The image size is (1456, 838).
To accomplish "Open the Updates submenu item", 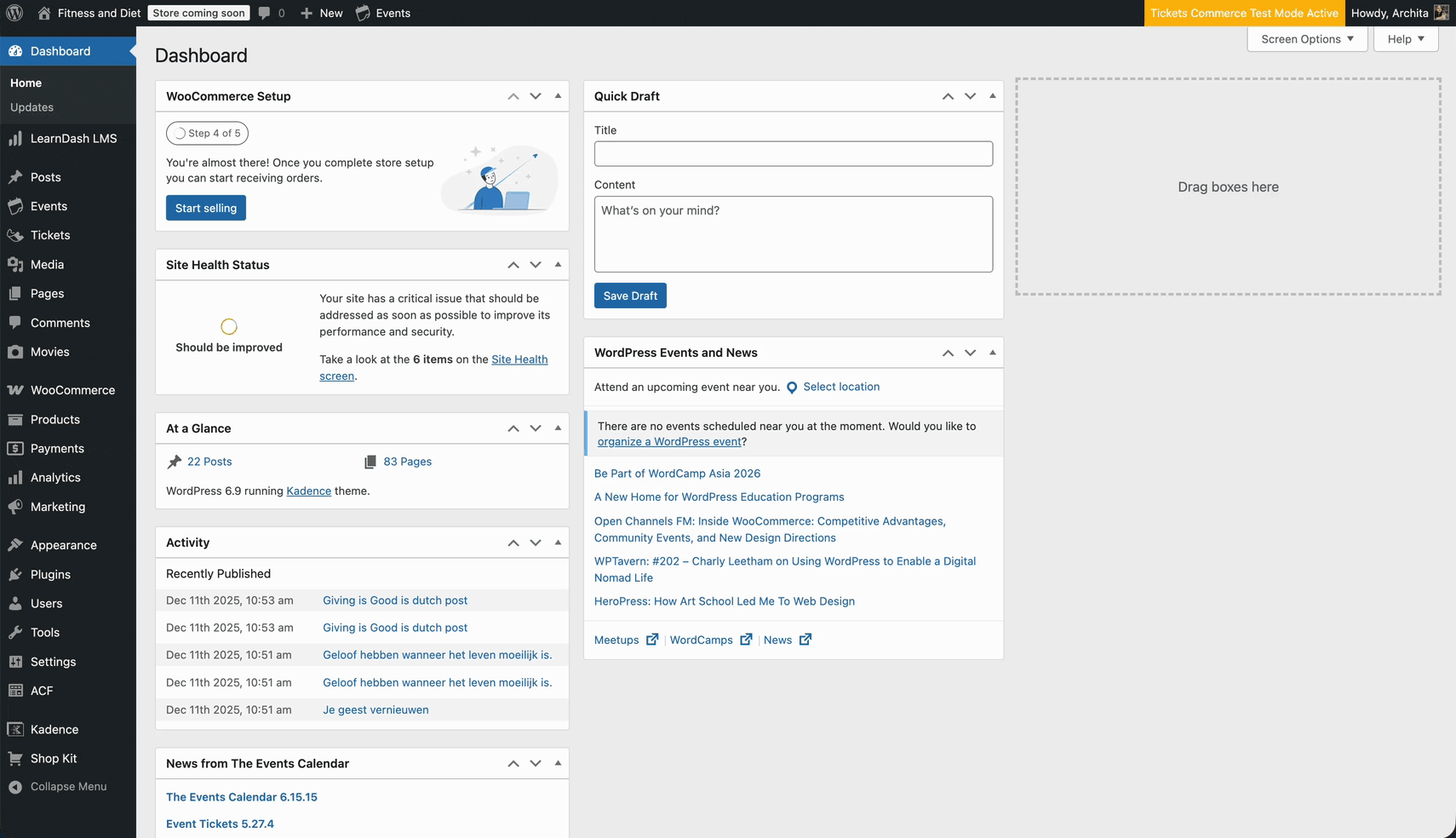I will tap(32, 107).
